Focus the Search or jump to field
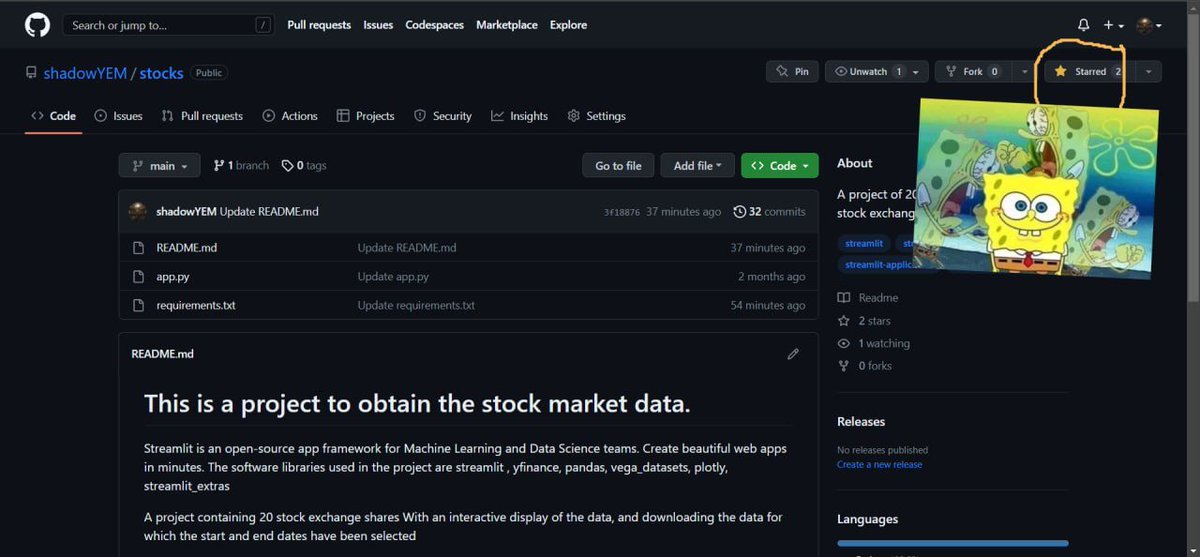Viewport: 1200px width, 557px height. (169, 25)
